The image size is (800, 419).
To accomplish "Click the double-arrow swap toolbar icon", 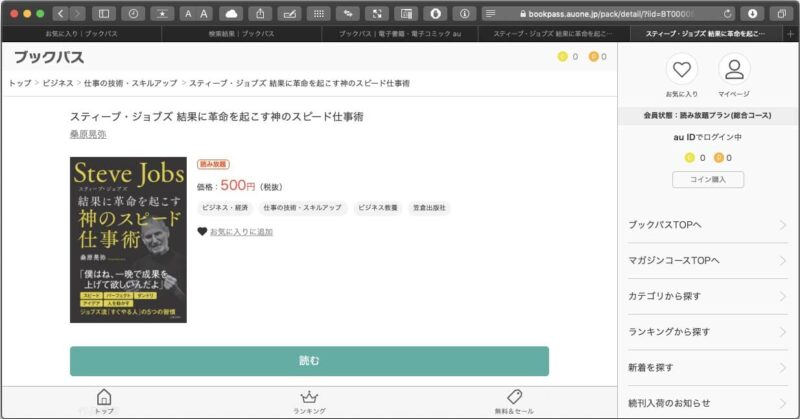I will [x=348, y=14].
